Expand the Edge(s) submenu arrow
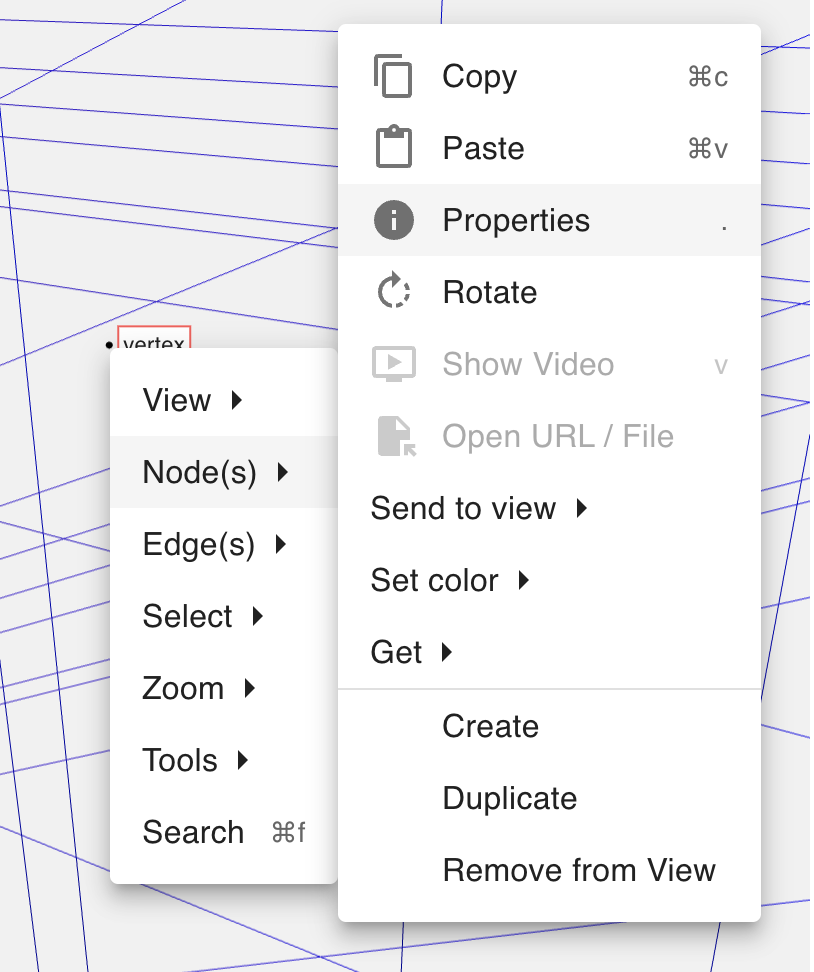The image size is (814, 972). [x=281, y=544]
